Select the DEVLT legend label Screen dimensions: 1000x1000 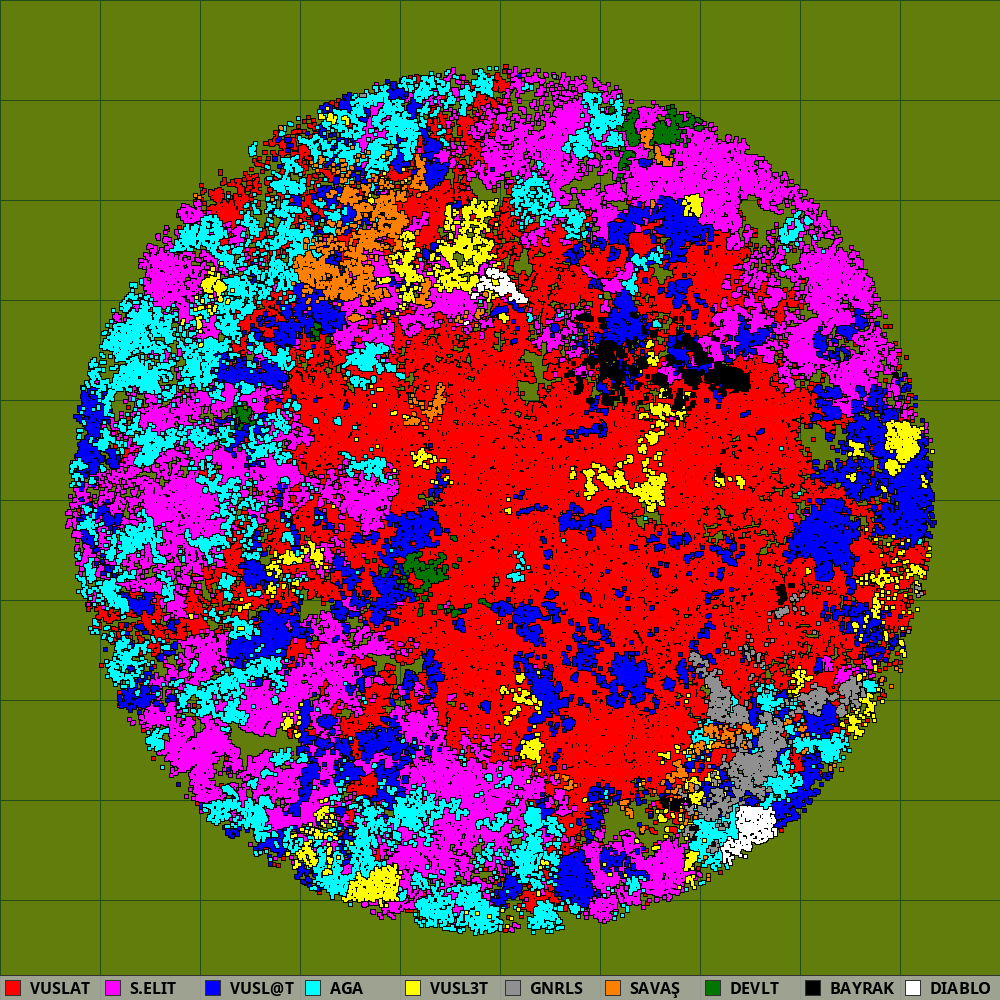click(754, 989)
